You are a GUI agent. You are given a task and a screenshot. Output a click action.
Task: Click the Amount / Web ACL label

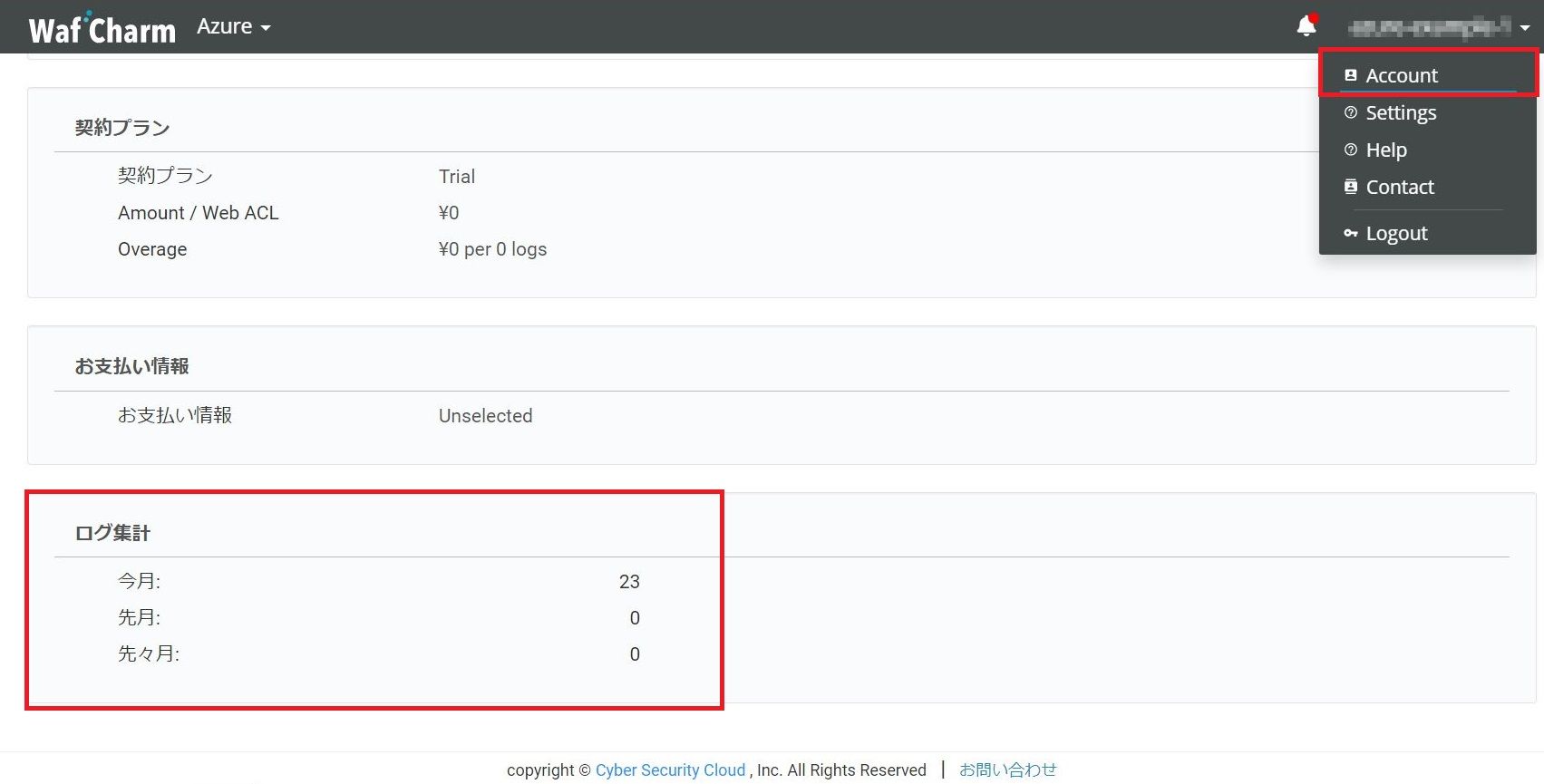pos(199,213)
